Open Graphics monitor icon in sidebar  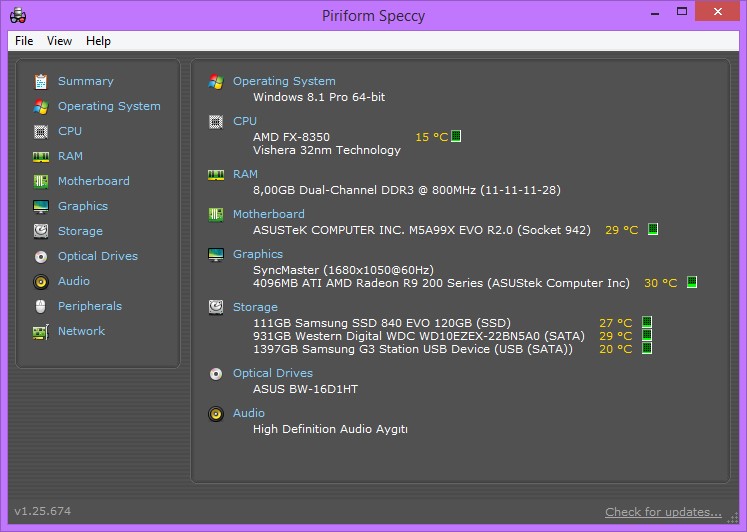pyautogui.click(x=41, y=206)
